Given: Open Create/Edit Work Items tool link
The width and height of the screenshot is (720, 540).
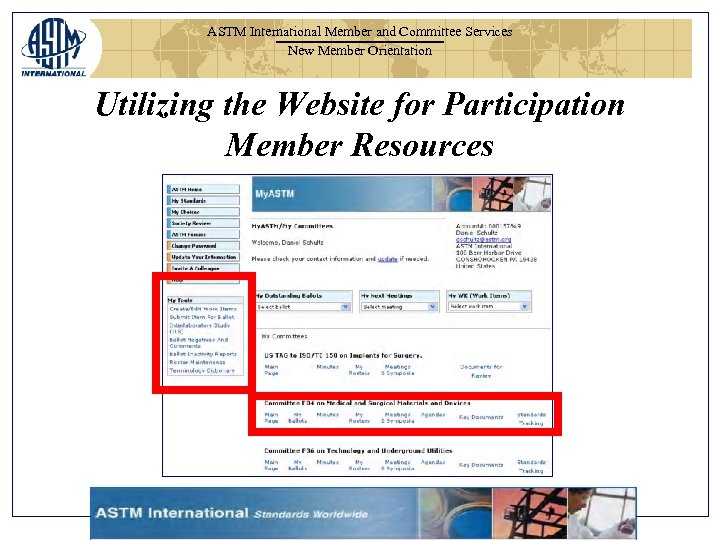Looking at the screenshot, I should [203, 309].
